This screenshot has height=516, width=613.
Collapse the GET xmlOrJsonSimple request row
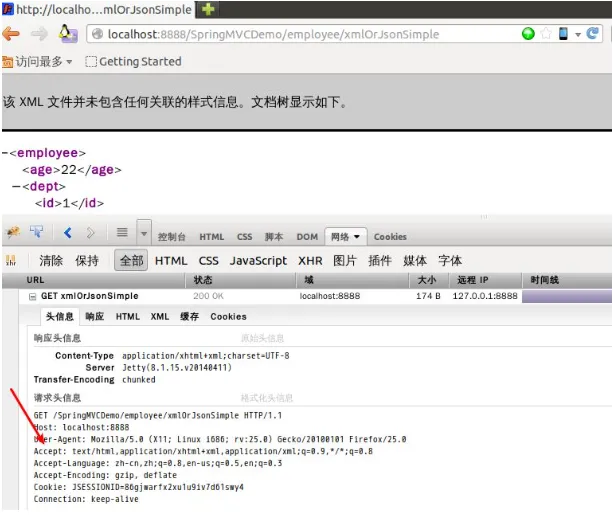coord(32,297)
